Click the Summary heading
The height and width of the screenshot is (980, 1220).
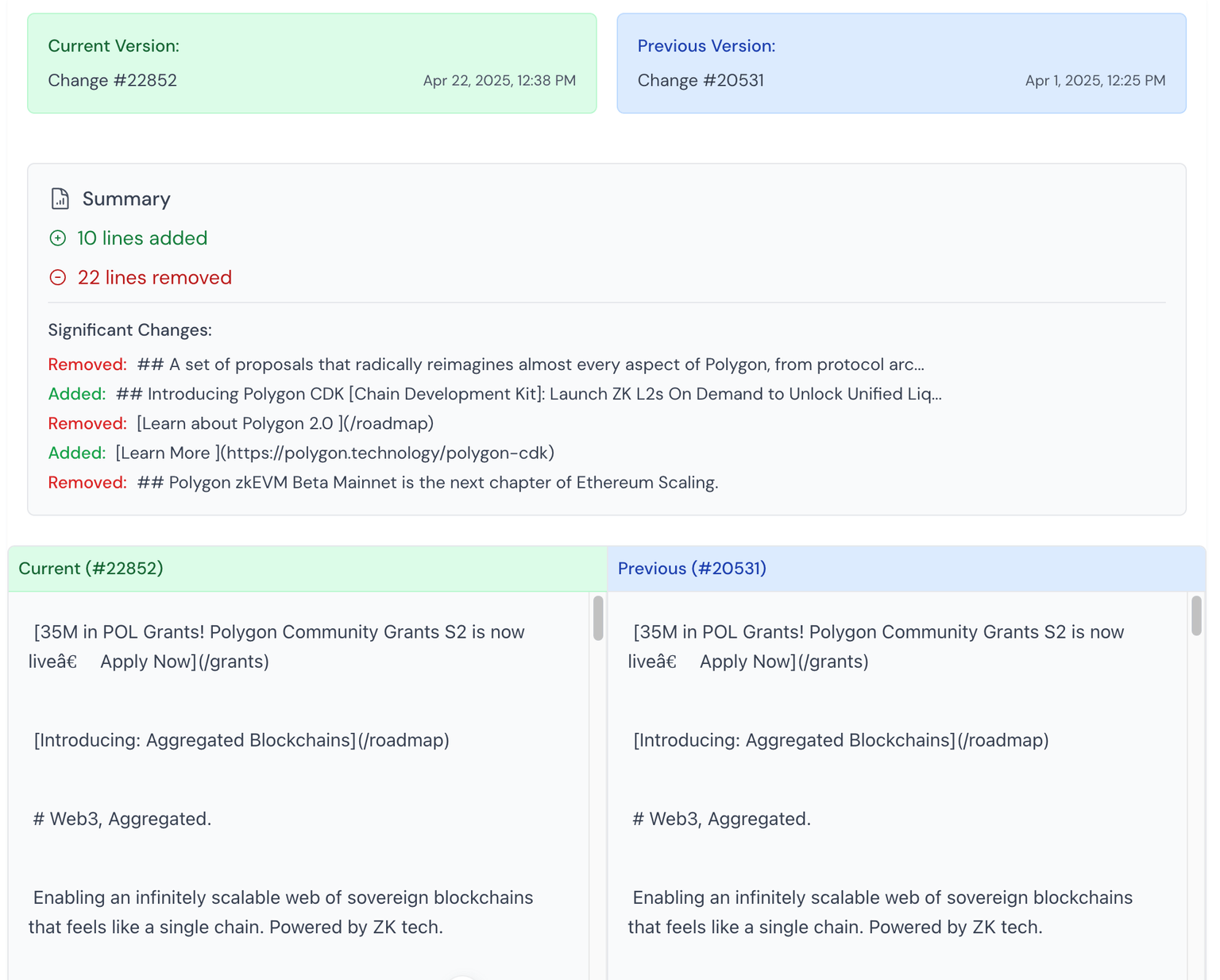(126, 199)
